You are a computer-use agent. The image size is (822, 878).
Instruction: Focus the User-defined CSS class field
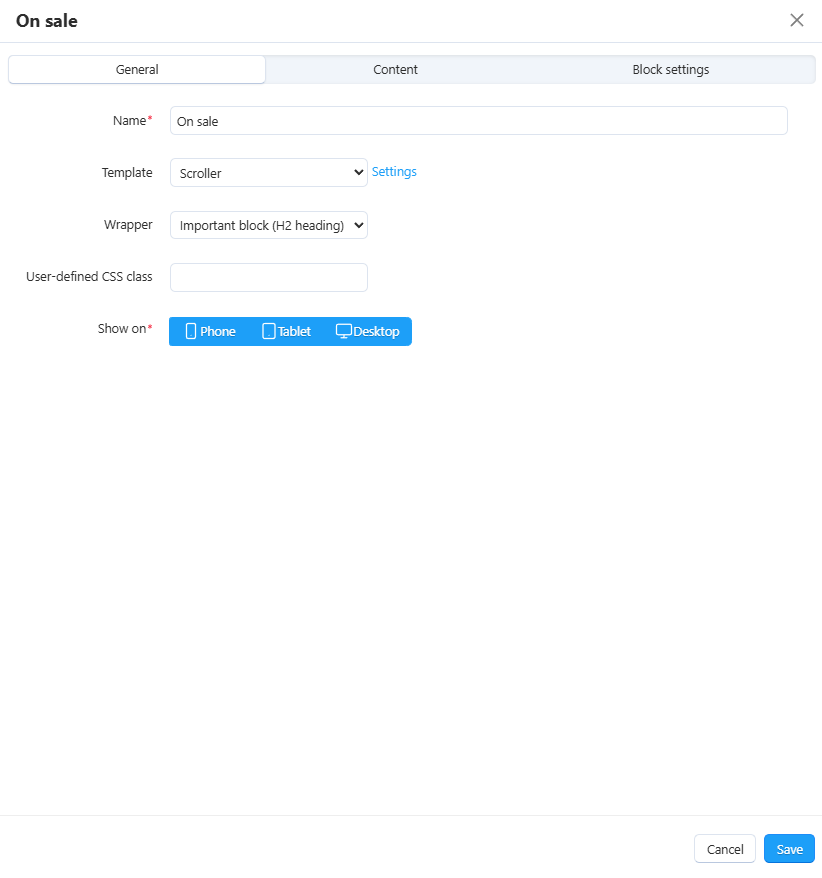pos(269,277)
